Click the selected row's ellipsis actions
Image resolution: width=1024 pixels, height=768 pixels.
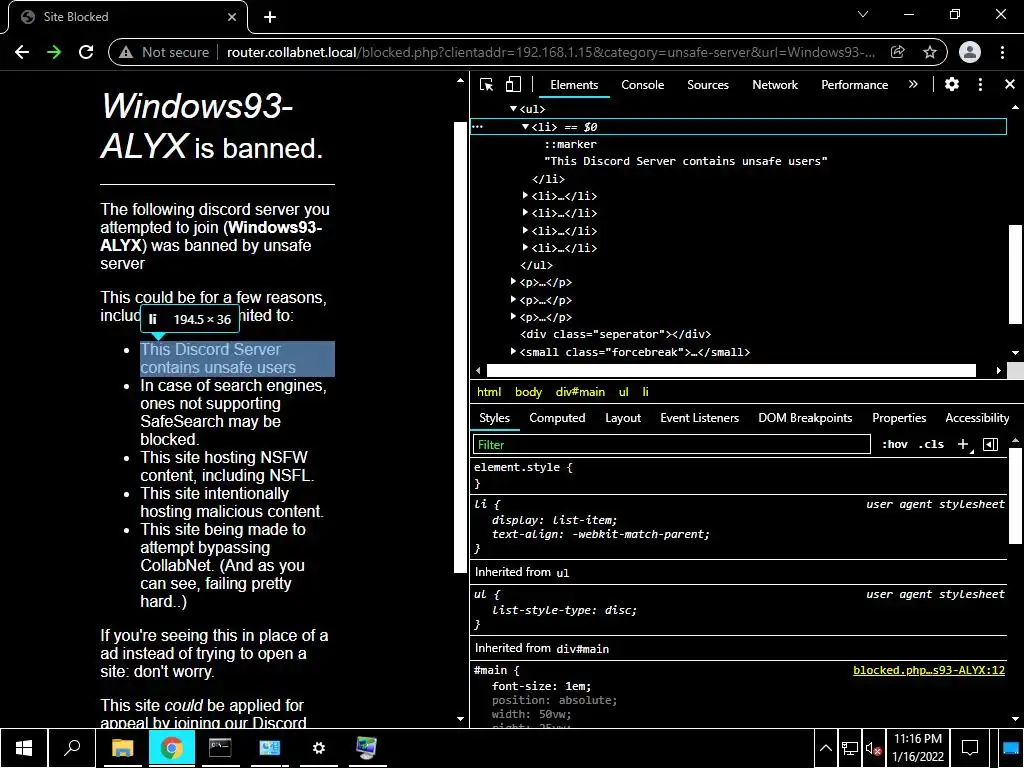477,127
